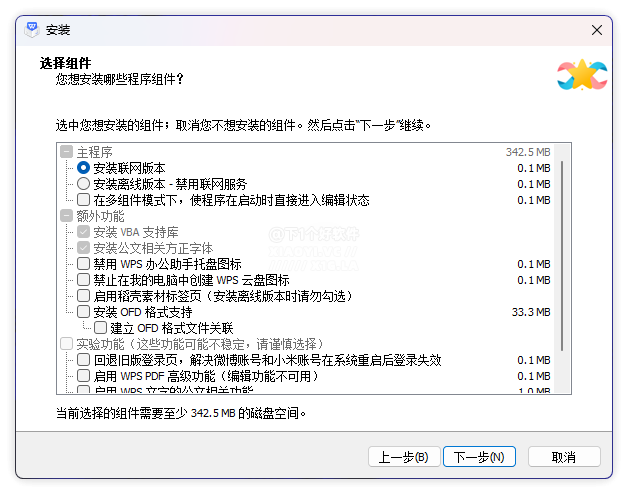628x494 pixels.
Task: Check 禁用 WPS 办公助手托盘图标
Action: pyautogui.click(x=83, y=264)
